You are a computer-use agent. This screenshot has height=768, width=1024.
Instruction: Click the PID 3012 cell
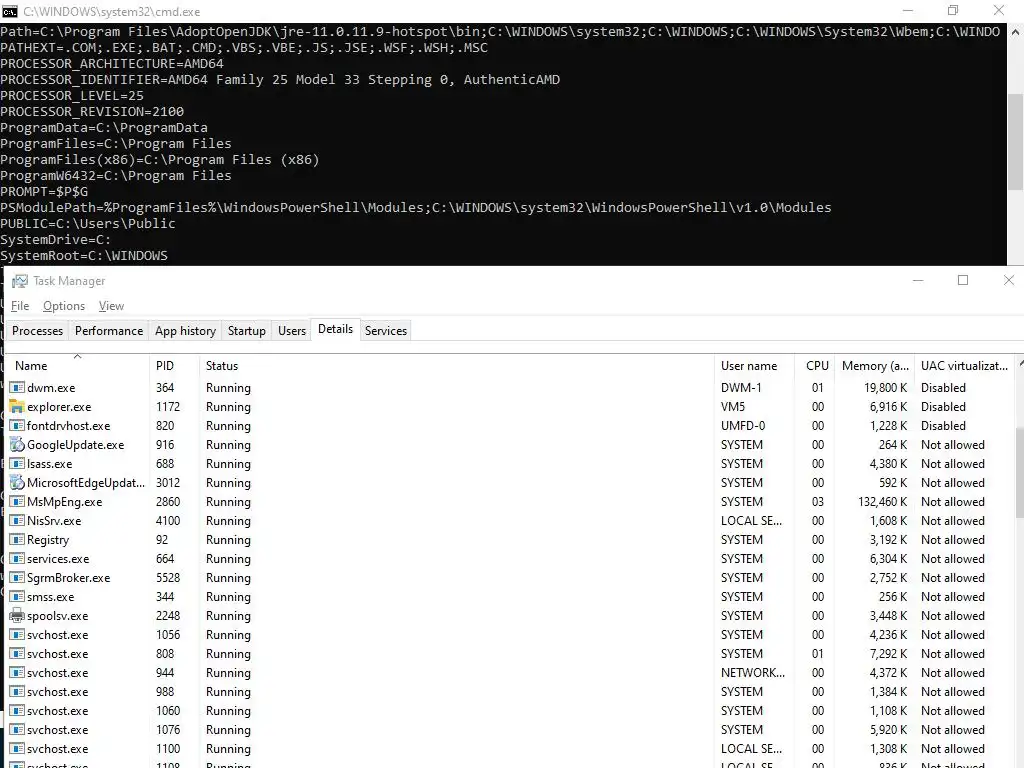pyautogui.click(x=168, y=483)
